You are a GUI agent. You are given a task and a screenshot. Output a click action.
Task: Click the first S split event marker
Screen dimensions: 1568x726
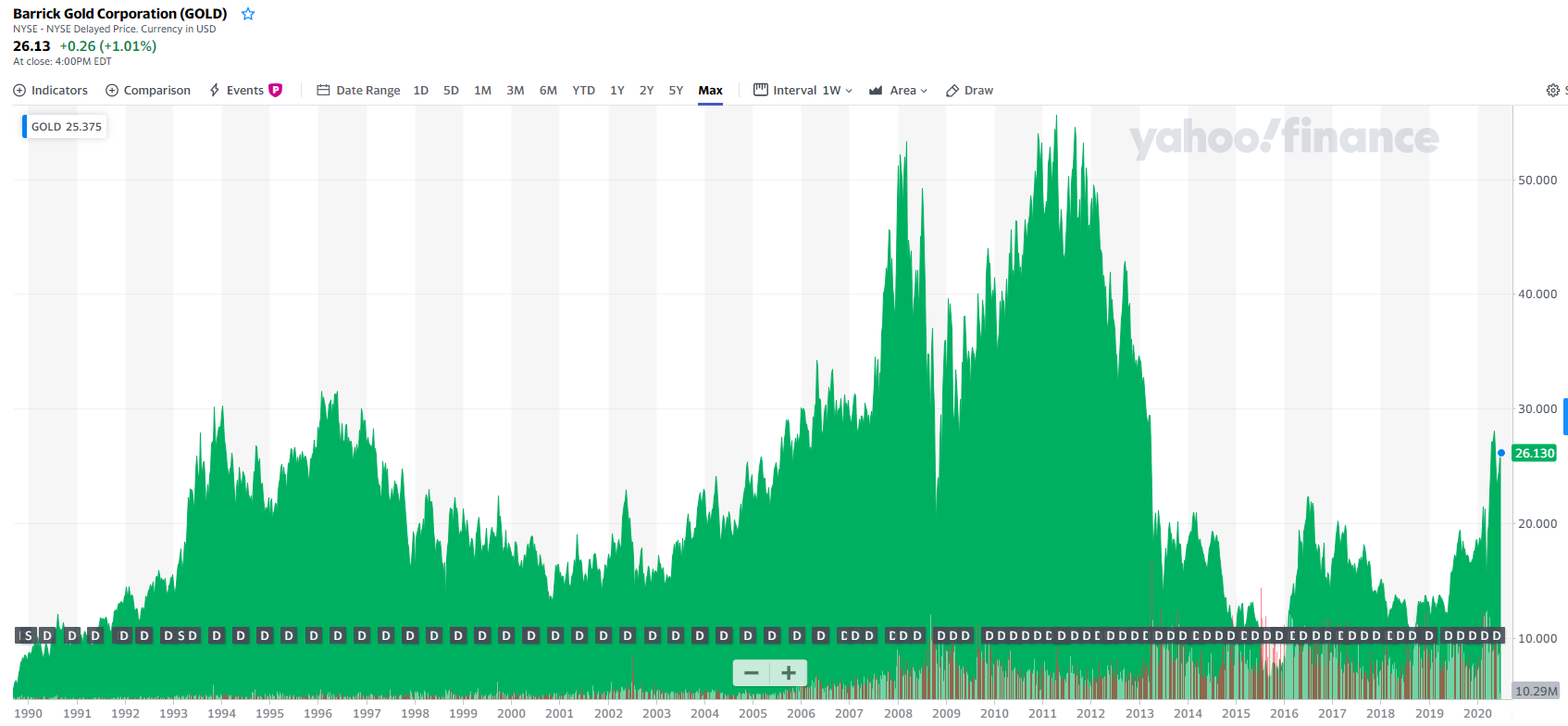29,635
